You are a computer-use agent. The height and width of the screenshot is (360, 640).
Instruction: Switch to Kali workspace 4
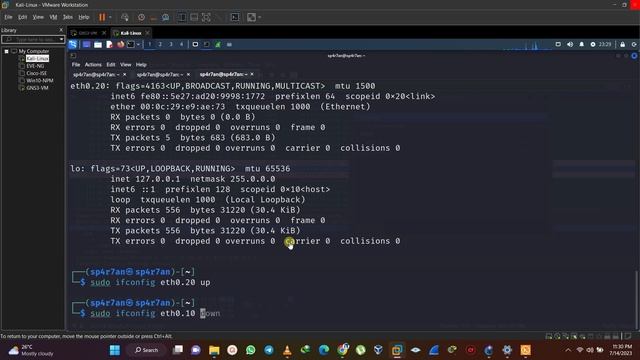182,44
